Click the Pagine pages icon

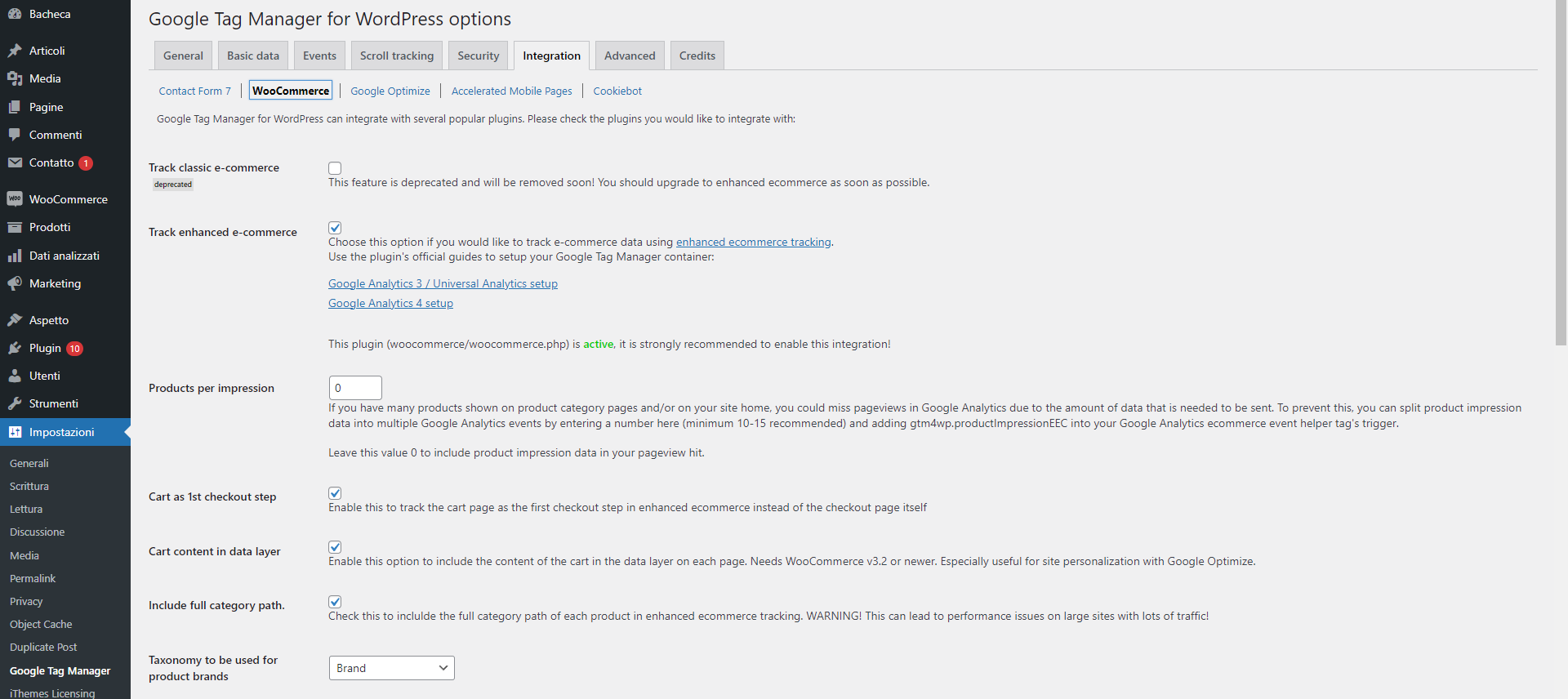click(15, 107)
